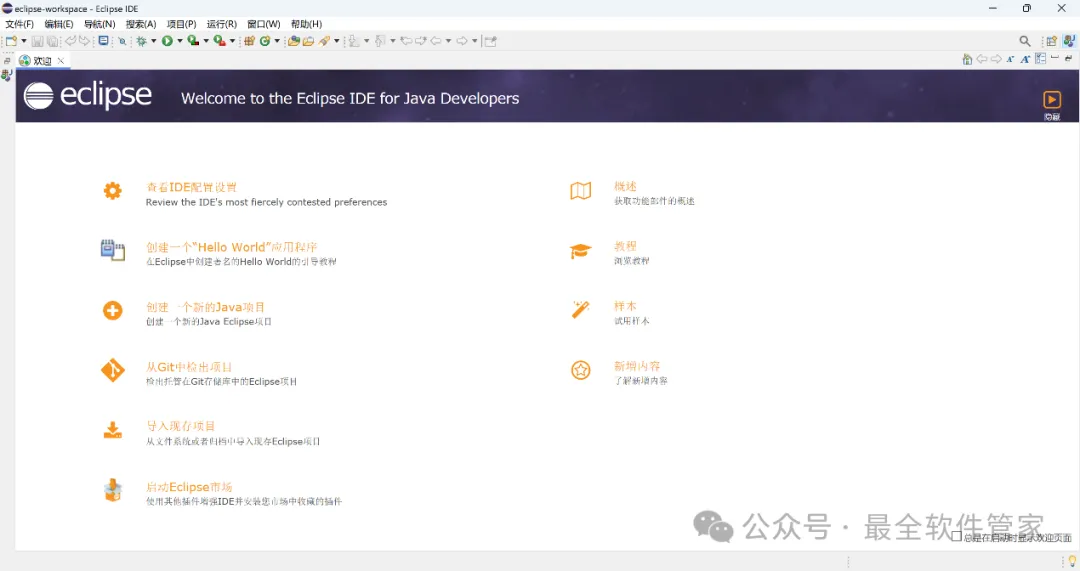Open the 搜索(A) menu
The image size is (1080, 571).
141,24
